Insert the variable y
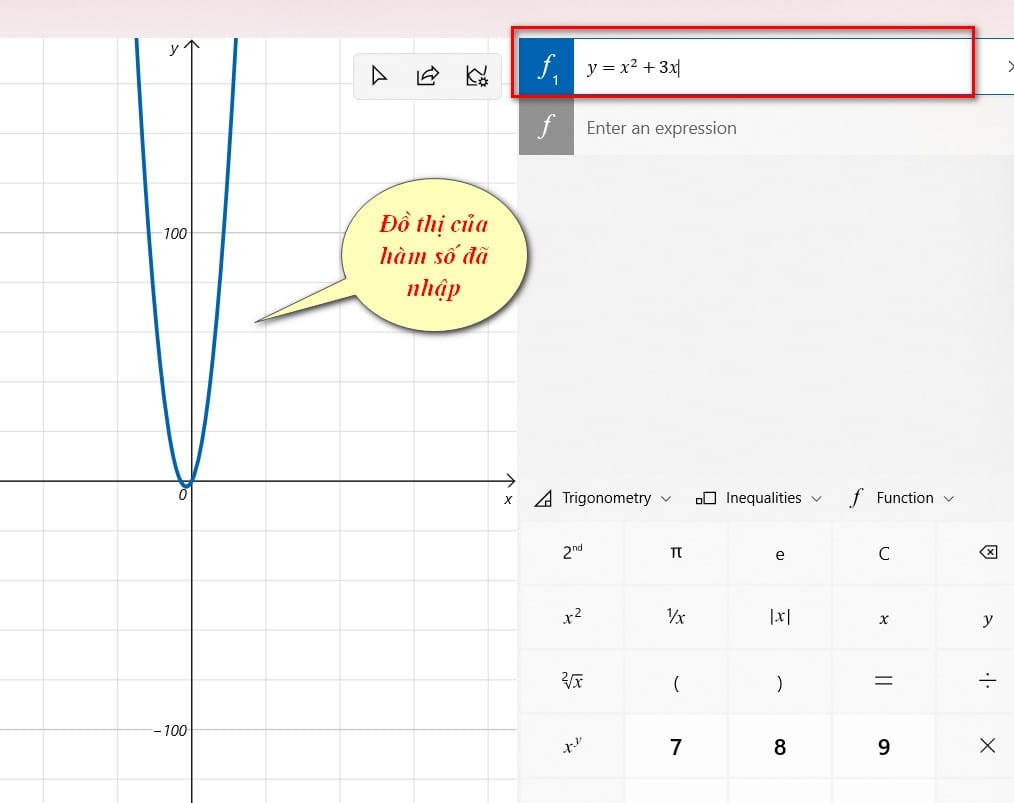 (x=987, y=617)
